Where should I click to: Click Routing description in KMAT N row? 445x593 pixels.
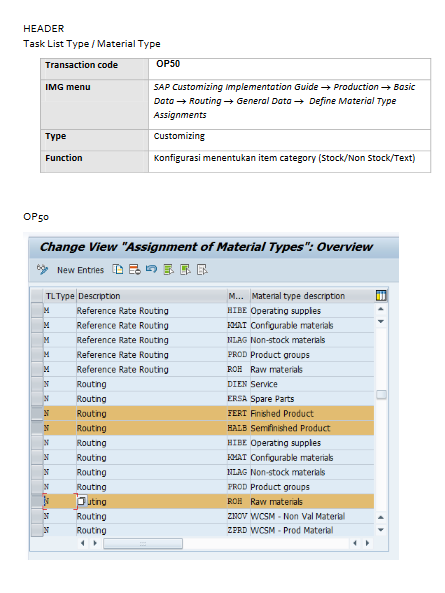tap(151, 458)
